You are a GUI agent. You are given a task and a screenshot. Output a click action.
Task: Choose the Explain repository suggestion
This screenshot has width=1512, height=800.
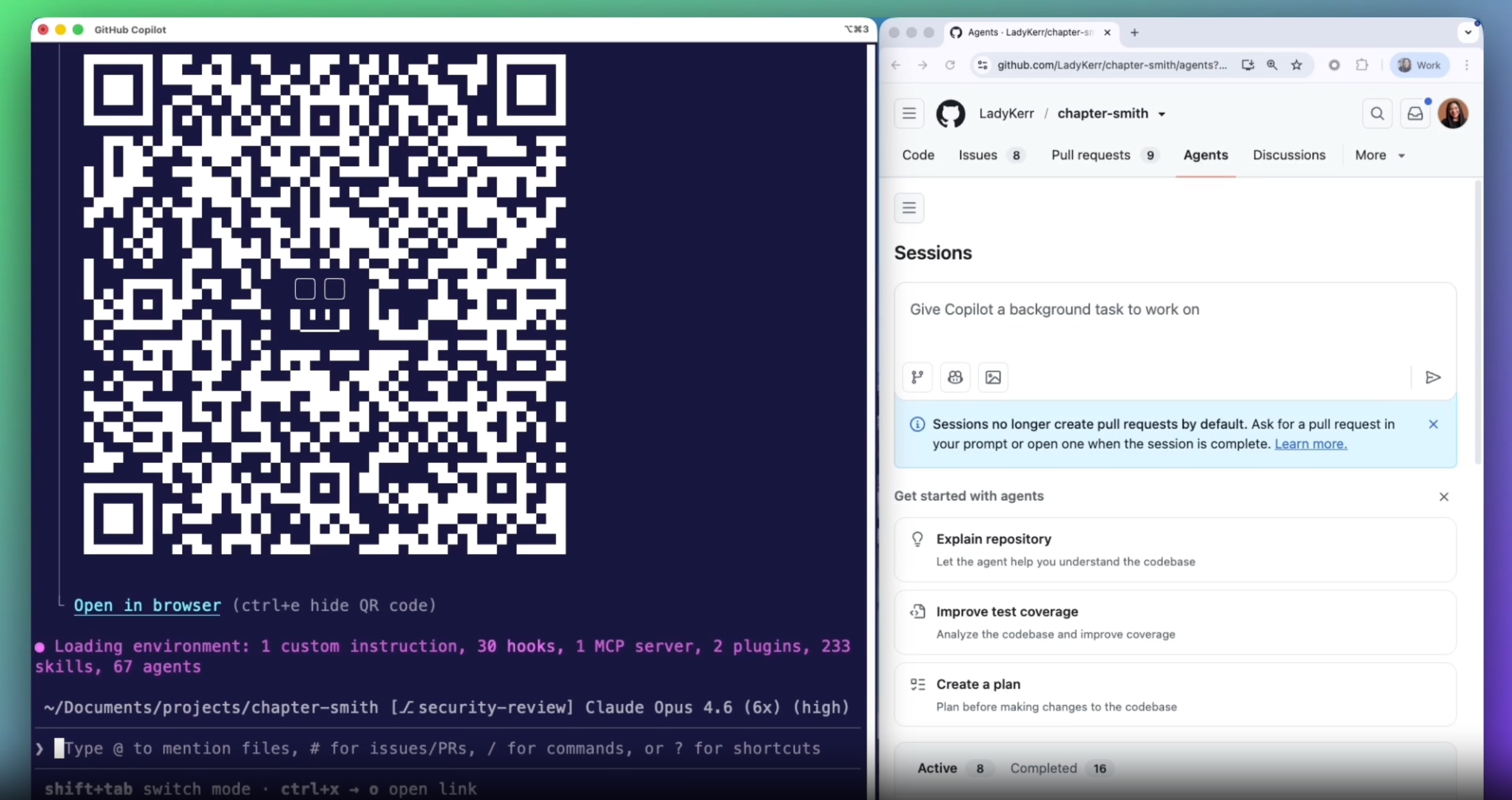click(x=1175, y=550)
